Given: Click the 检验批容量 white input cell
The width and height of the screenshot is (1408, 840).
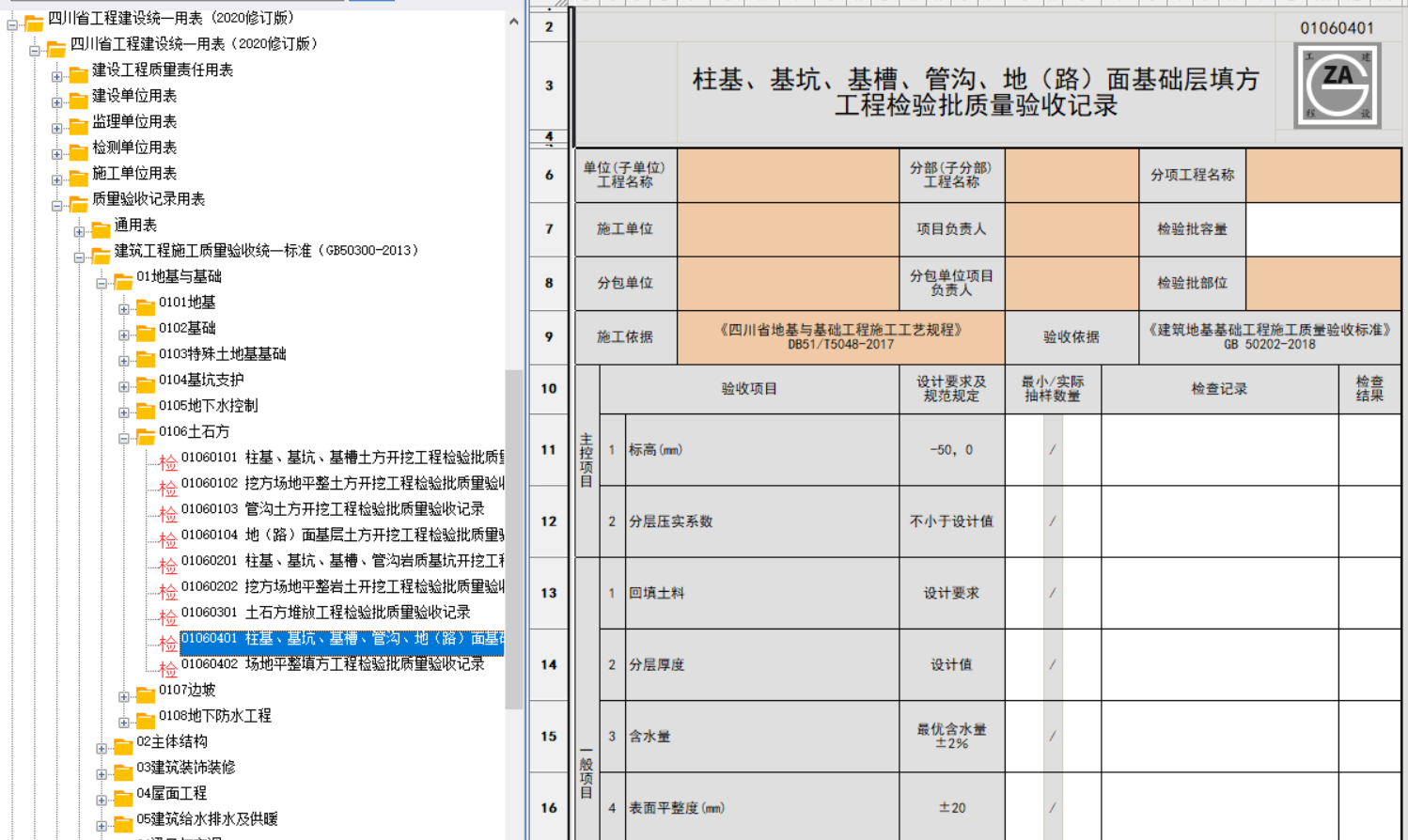Looking at the screenshot, I should point(1323,229).
